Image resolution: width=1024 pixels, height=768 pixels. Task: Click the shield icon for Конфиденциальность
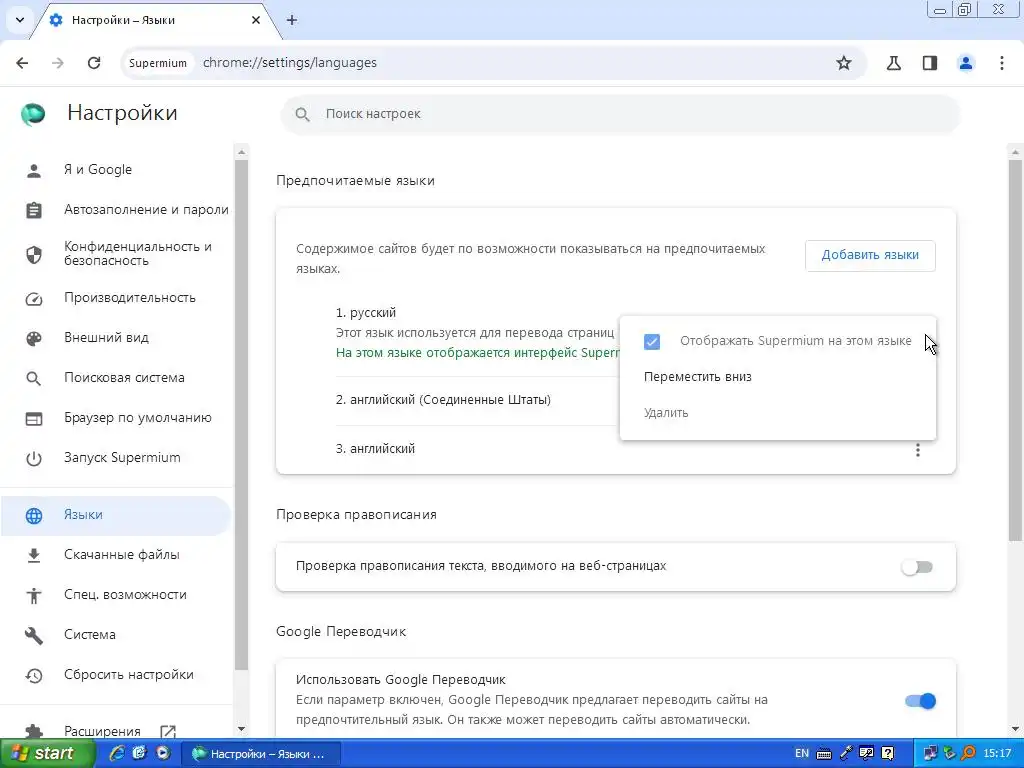pyautogui.click(x=33, y=254)
